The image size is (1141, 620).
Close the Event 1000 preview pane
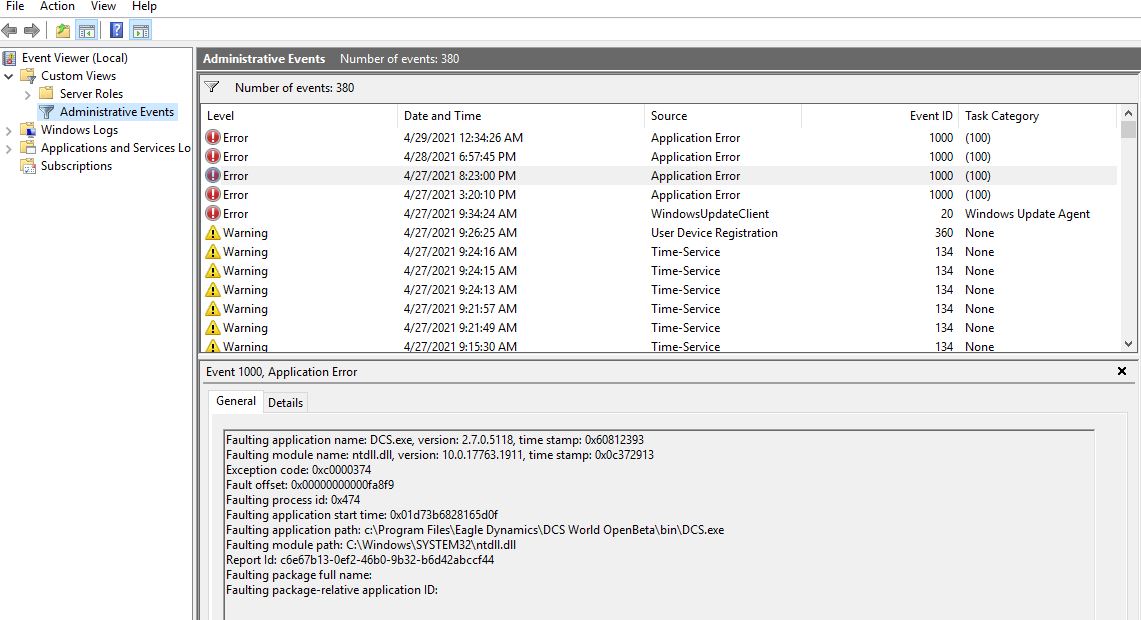(1122, 371)
